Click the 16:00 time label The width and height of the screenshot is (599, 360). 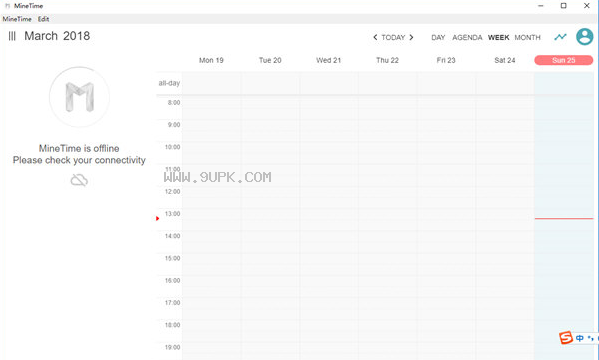172,281
